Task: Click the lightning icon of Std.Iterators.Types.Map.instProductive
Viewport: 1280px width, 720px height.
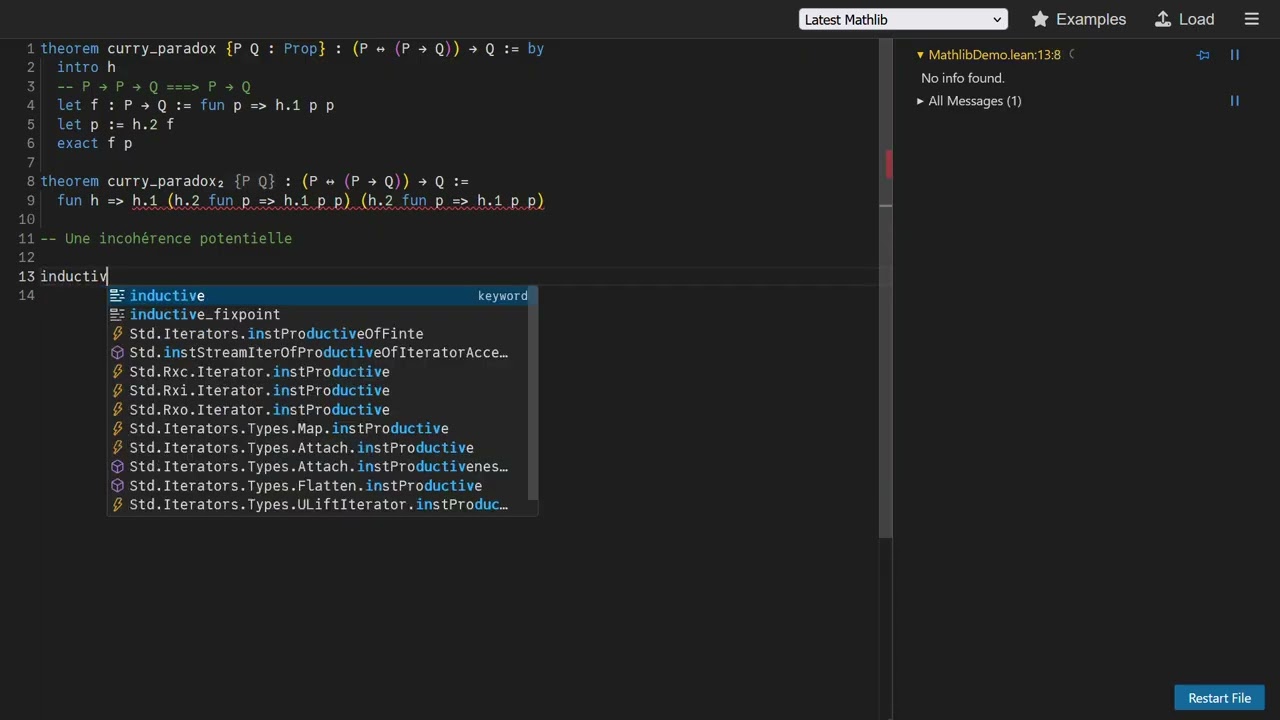Action: click(117, 429)
